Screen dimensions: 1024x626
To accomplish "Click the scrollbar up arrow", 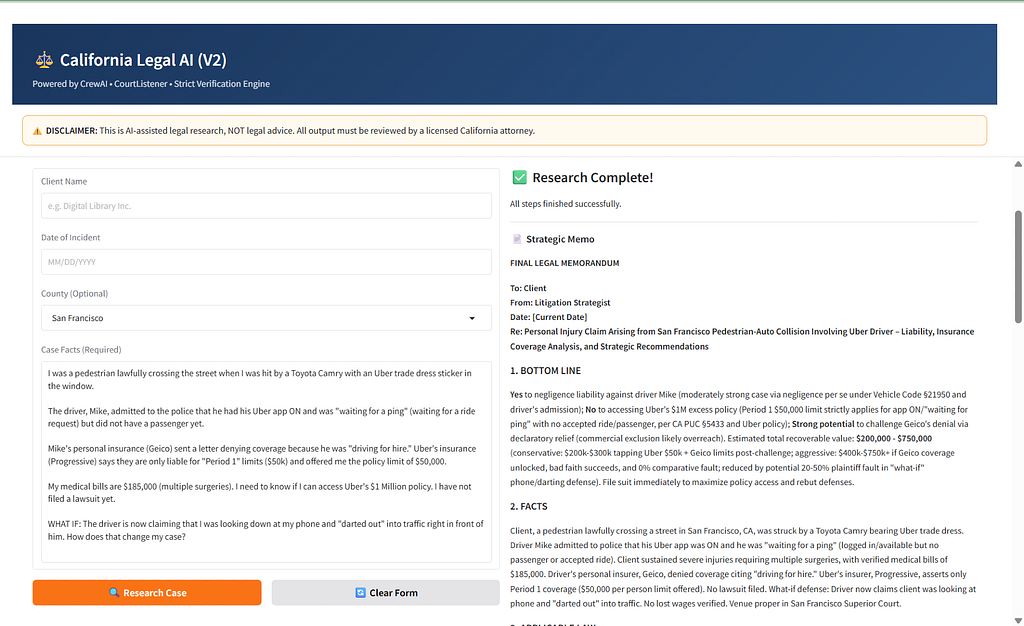I will 1018,164.
